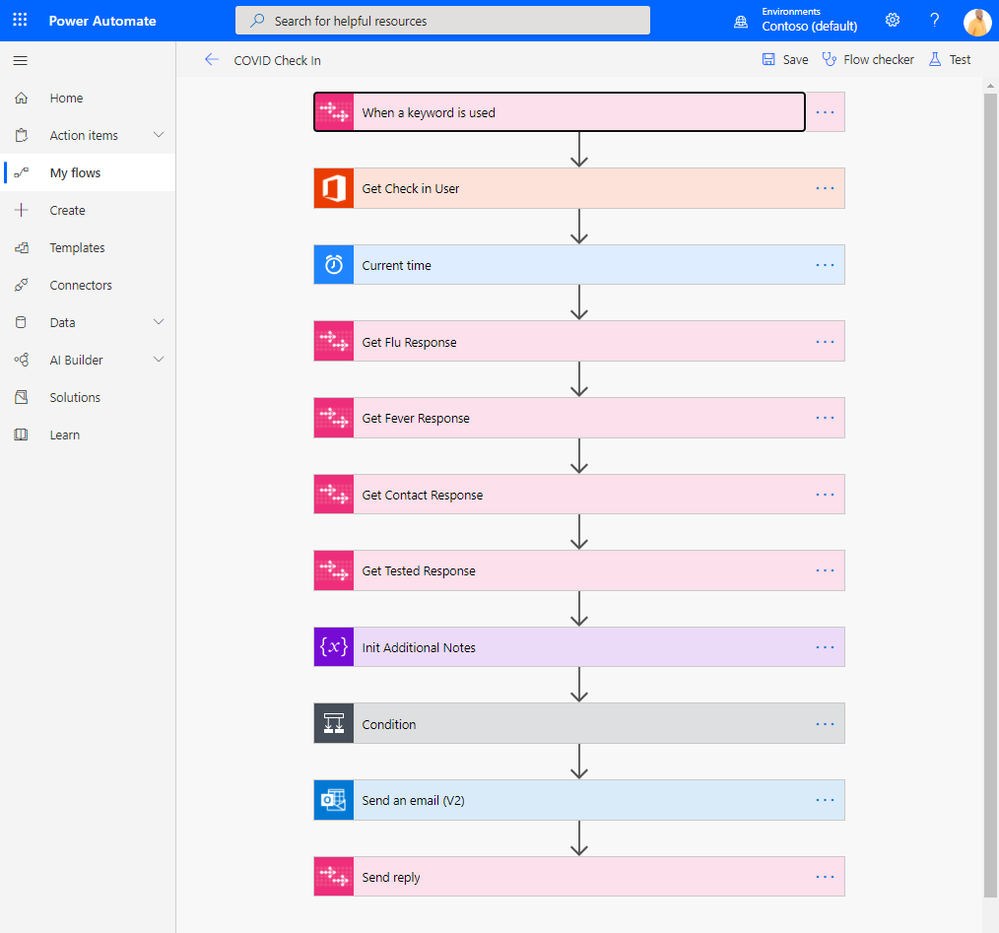
Task: Click the Current time clock icon
Action: [x=334, y=265]
